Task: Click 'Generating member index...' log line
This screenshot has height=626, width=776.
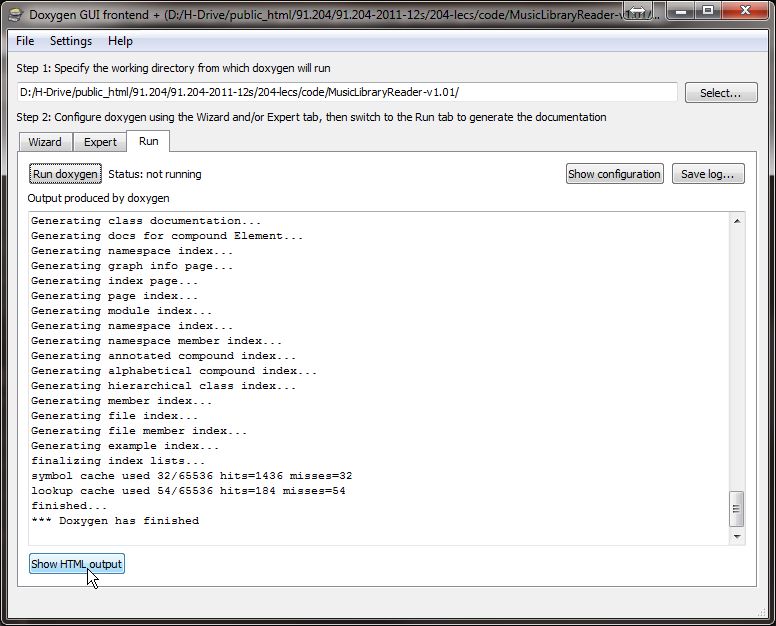Action: click(x=121, y=401)
